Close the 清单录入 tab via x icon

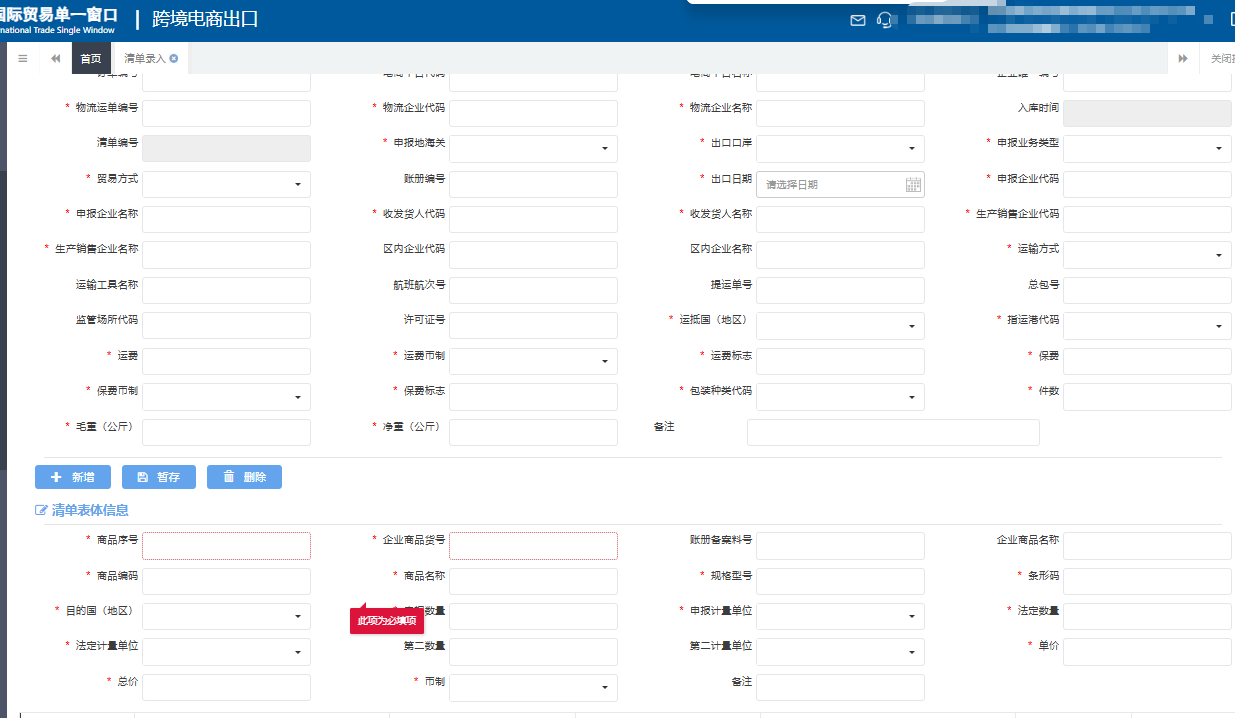[x=174, y=59]
